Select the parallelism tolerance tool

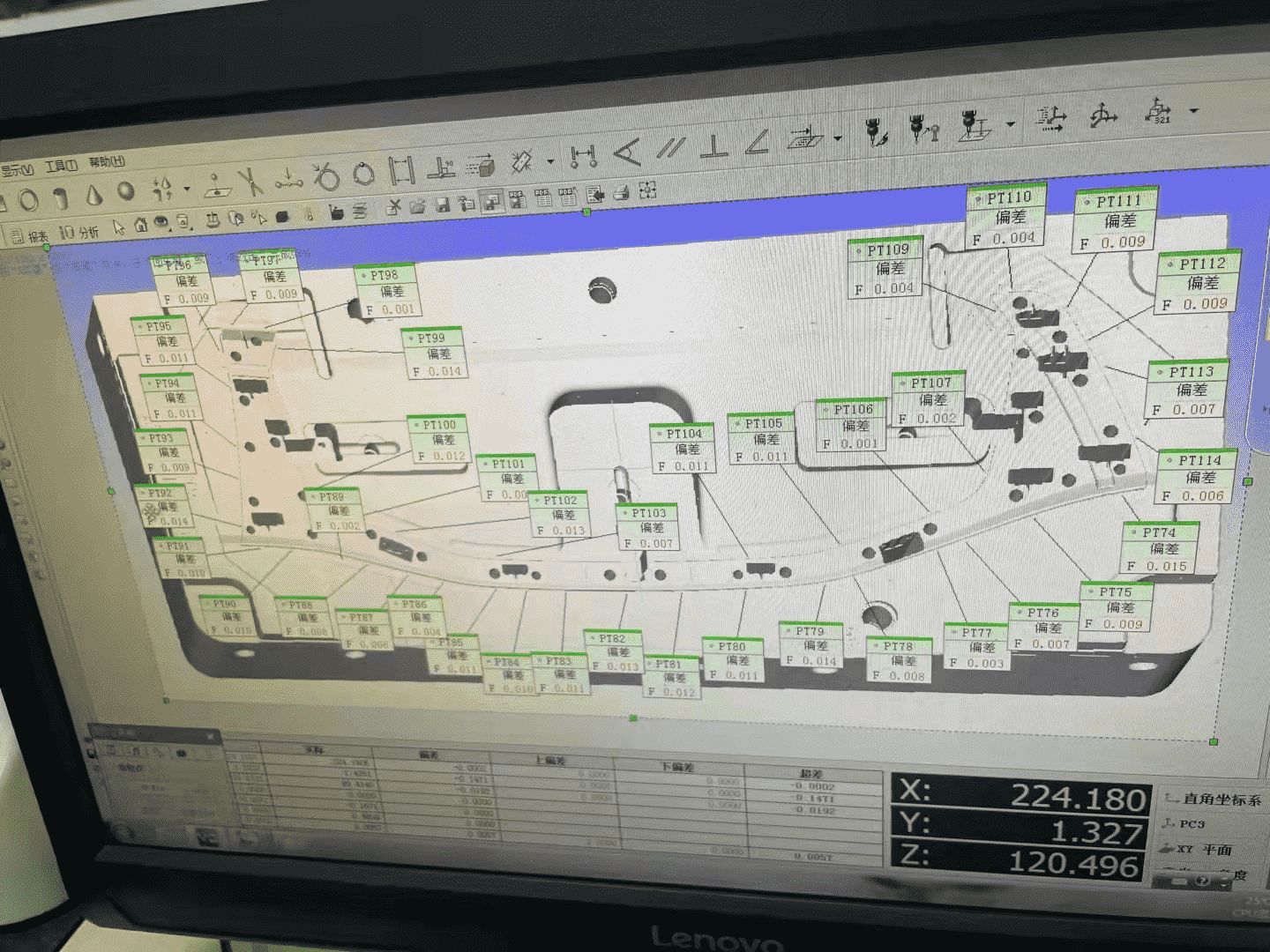click(x=670, y=148)
